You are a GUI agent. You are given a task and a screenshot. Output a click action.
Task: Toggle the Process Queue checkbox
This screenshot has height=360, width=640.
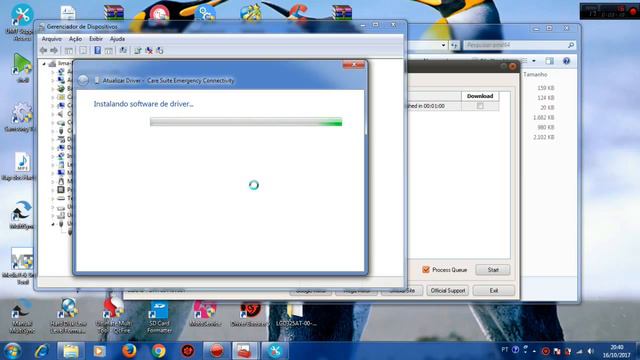click(x=426, y=269)
